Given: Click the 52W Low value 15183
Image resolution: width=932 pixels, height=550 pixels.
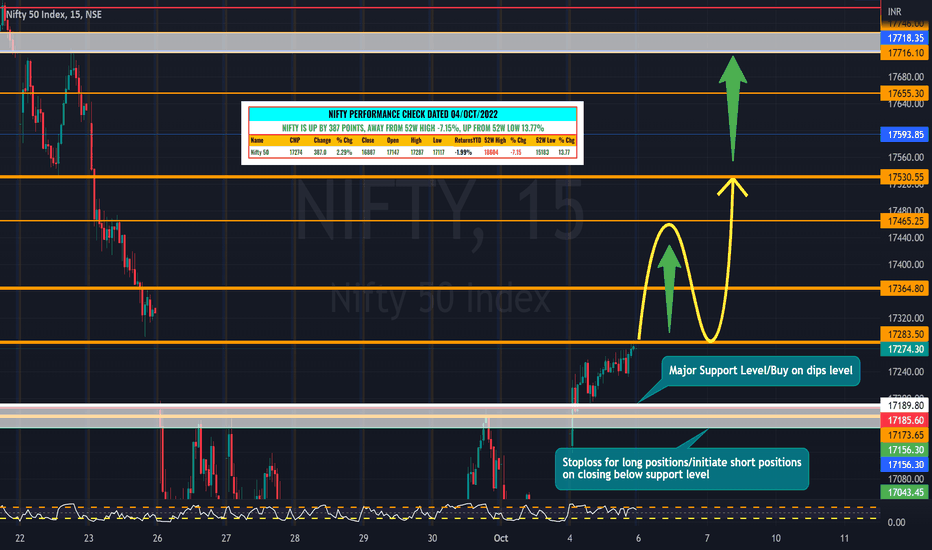Looking at the screenshot, I should tap(541, 153).
